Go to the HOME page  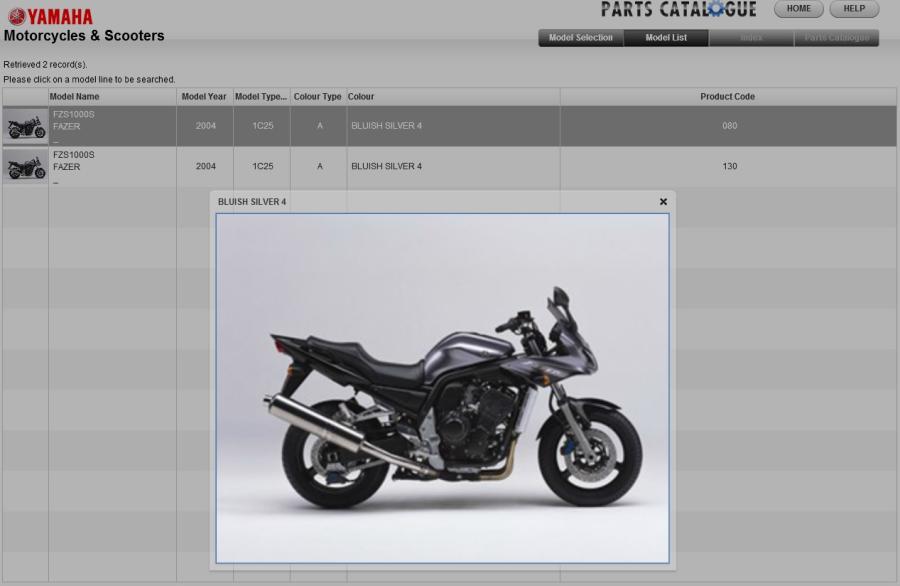(798, 9)
